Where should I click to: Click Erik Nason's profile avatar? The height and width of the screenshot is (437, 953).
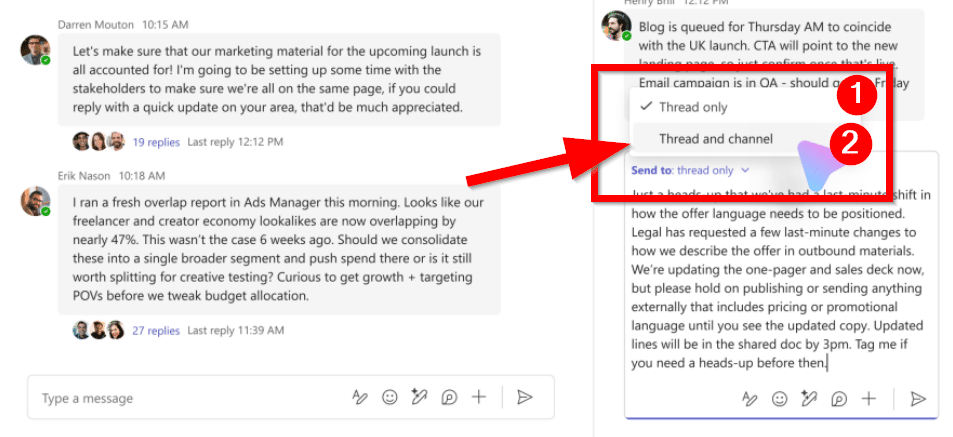click(x=35, y=201)
